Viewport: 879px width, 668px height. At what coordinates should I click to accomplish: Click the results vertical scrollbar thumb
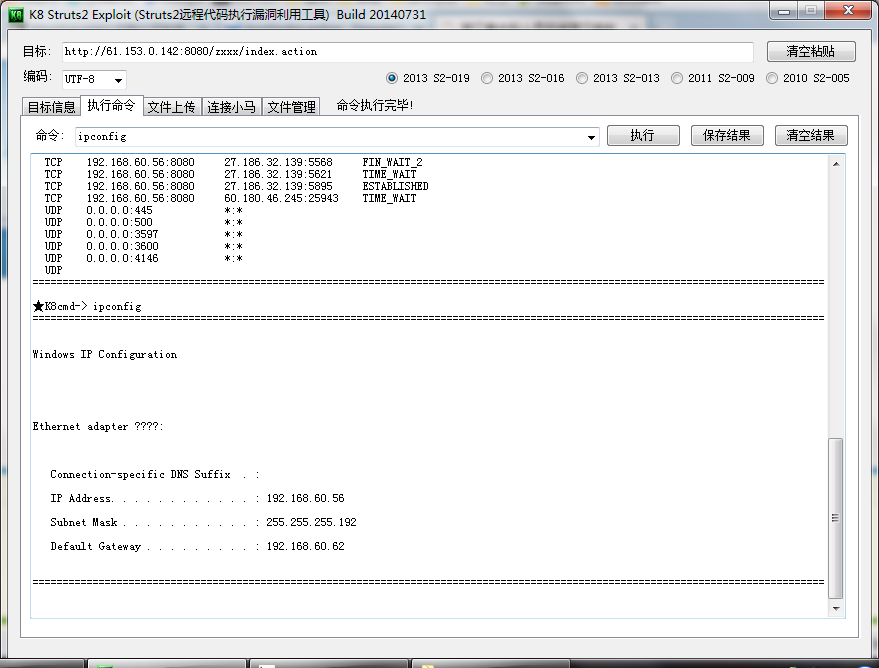click(x=835, y=518)
